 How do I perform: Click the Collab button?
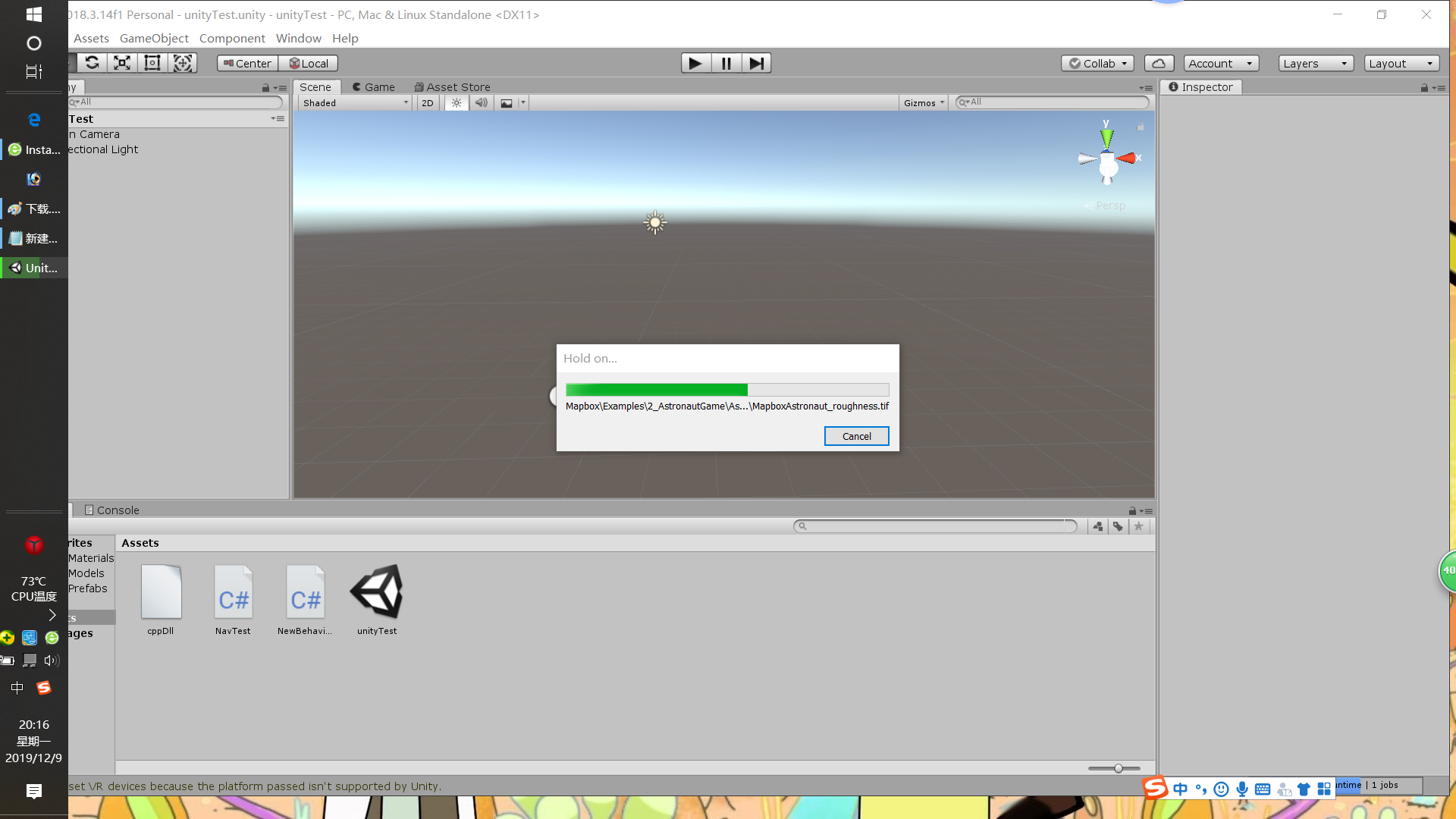tap(1097, 64)
